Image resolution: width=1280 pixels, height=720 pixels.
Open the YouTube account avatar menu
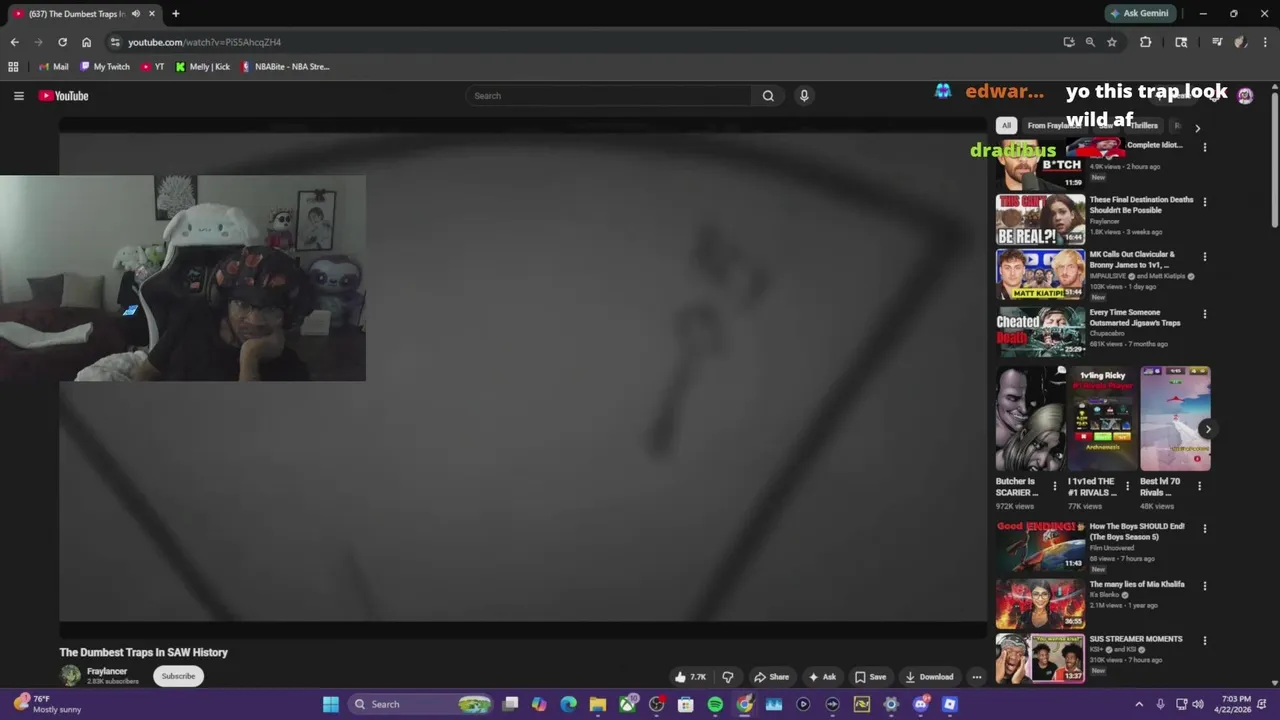[x=1245, y=96]
